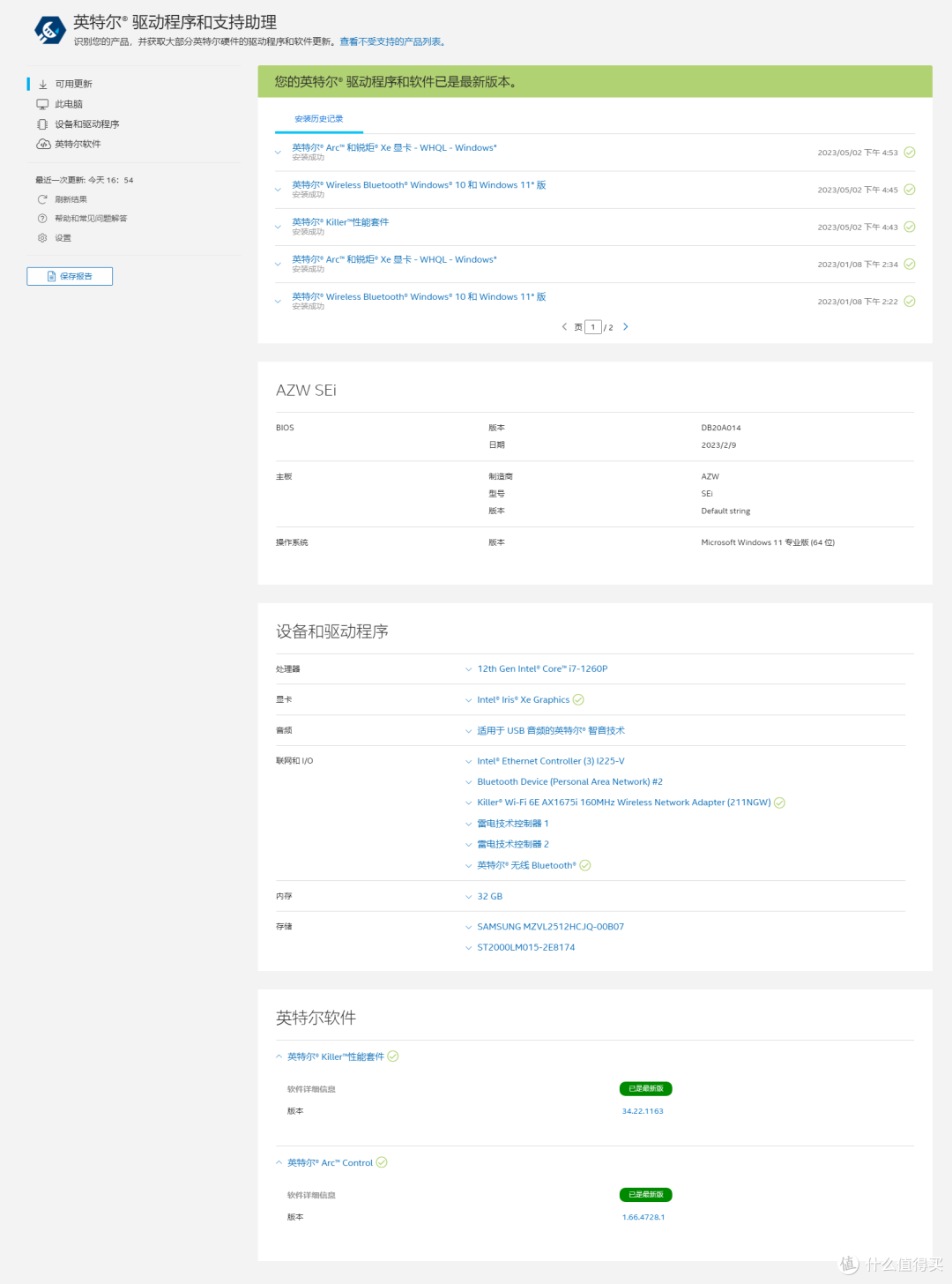Expand first Arc 和锐炬 Xe 显卡 history entry
This screenshot has width=952, height=1284.
pos(278,153)
